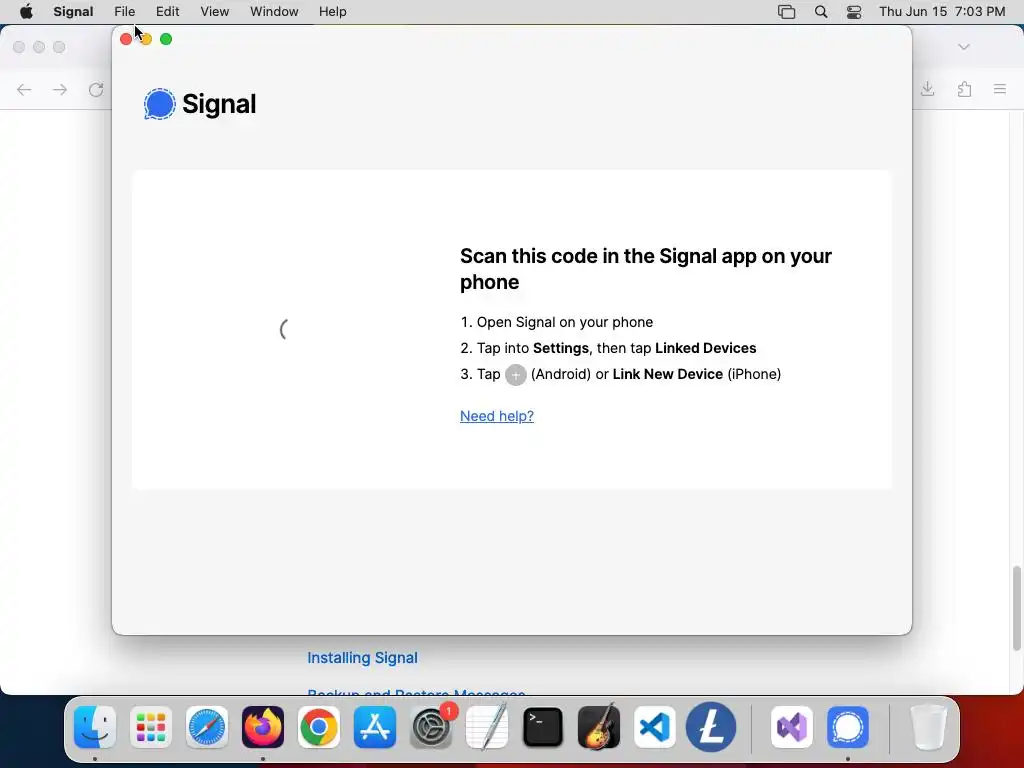Open the browser hamburger menu
Image resolution: width=1024 pixels, height=768 pixels.
[1000, 89]
